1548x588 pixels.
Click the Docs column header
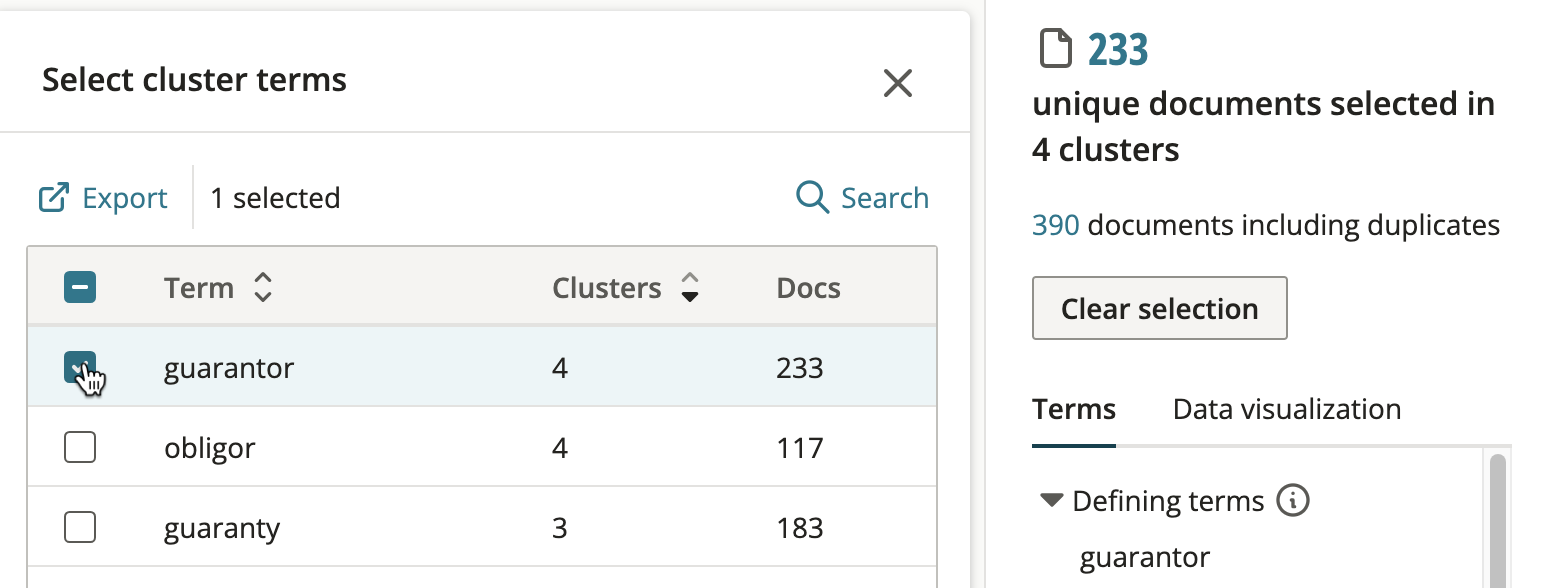click(808, 288)
